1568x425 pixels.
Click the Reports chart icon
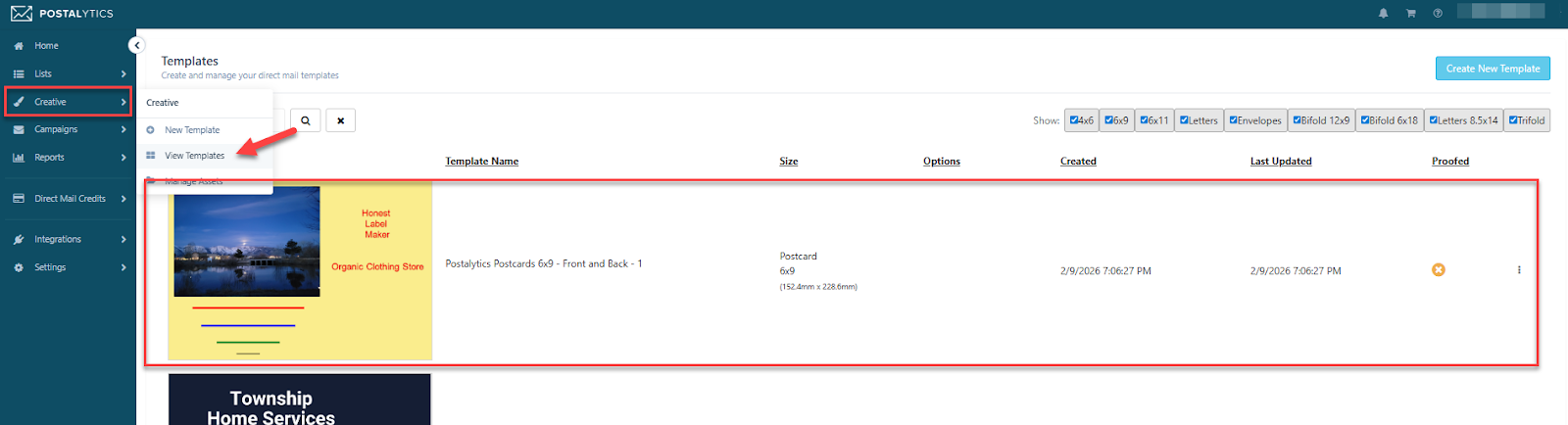tap(19, 158)
